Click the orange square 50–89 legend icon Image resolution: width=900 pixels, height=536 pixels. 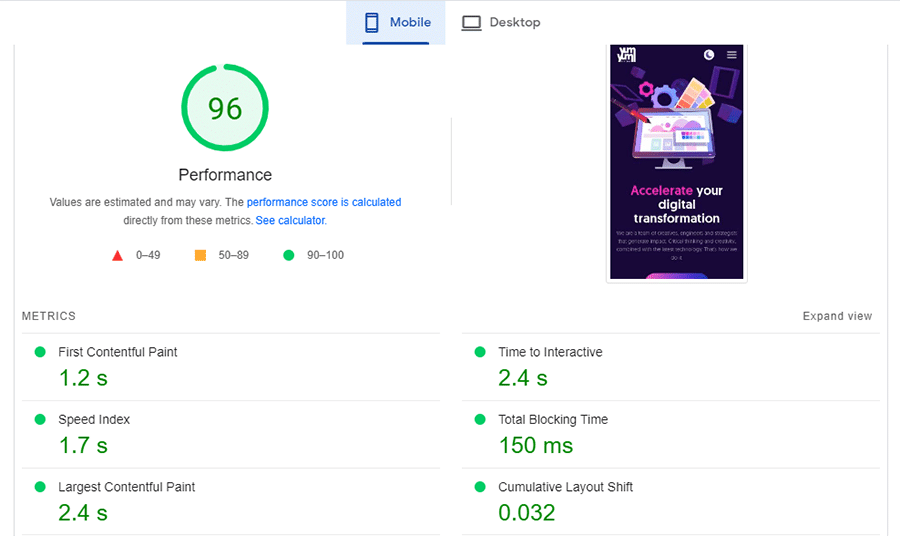point(200,255)
